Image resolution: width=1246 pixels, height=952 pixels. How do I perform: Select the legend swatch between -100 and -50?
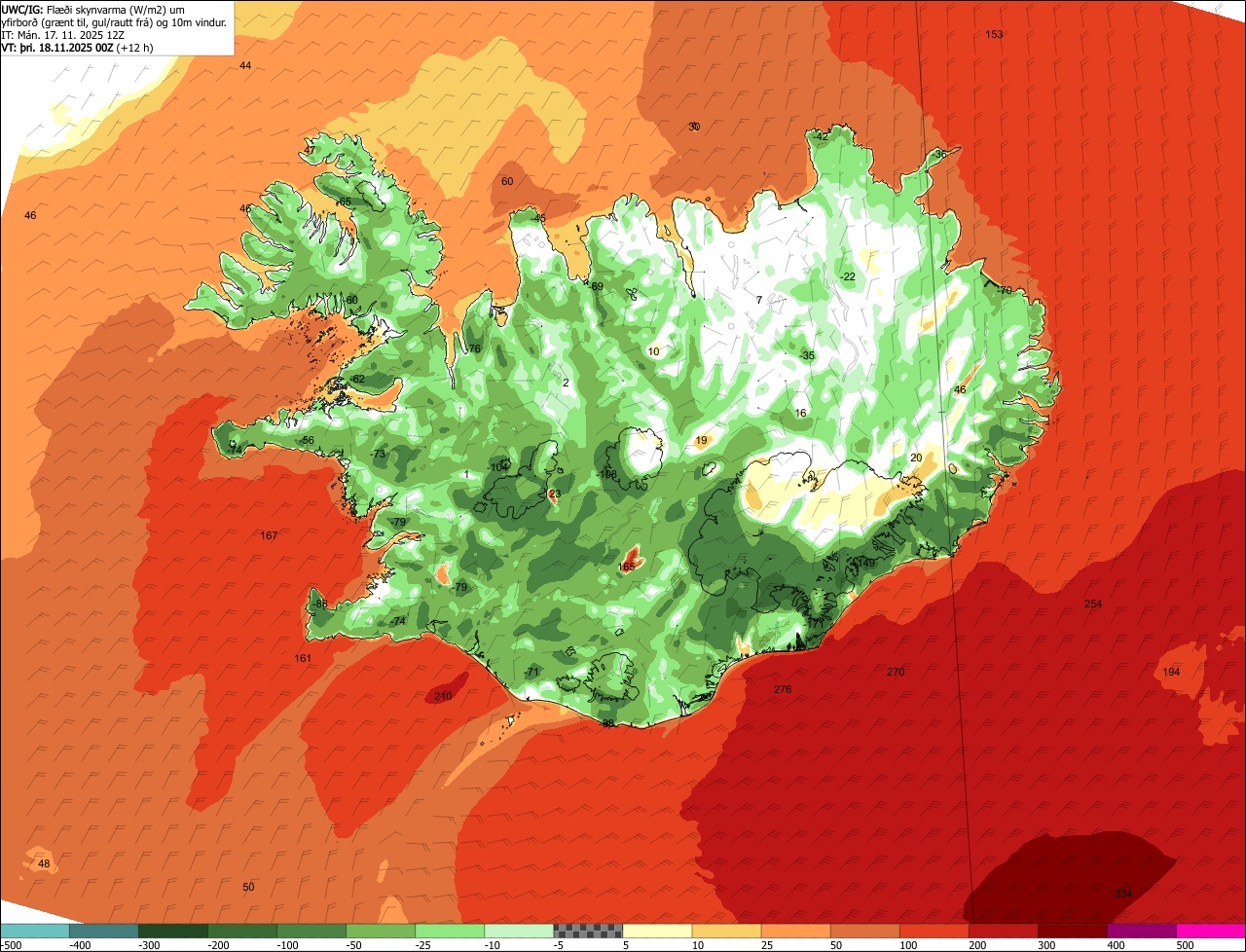click(x=311, y=931)
